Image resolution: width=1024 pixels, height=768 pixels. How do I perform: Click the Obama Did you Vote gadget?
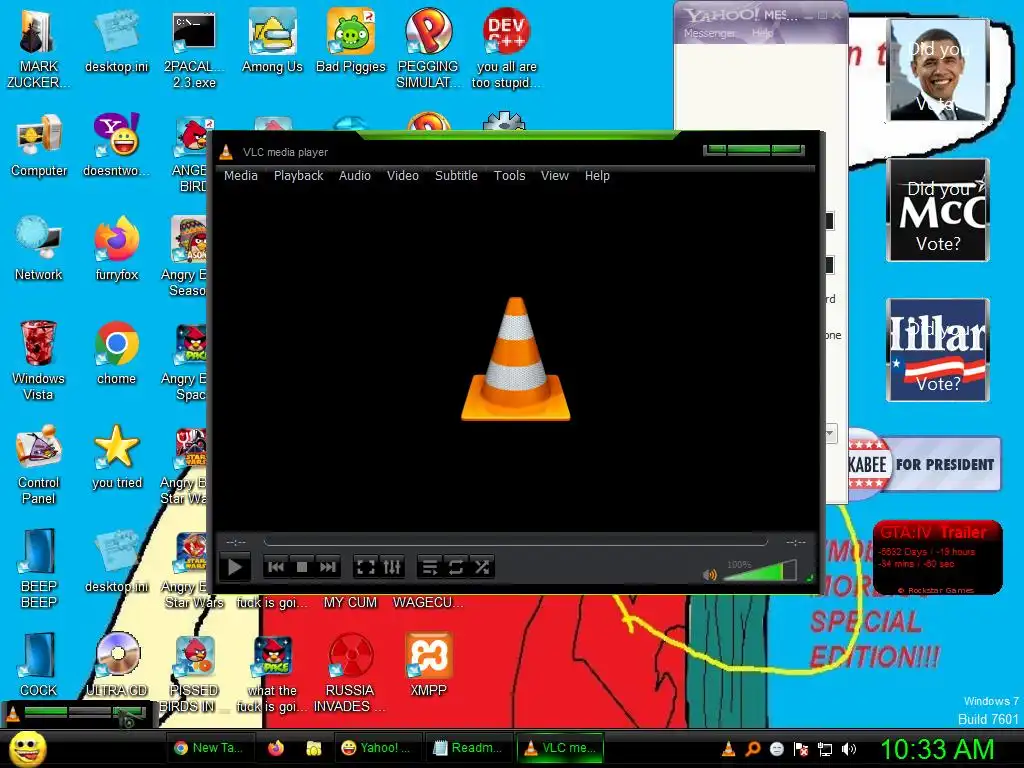(938, 69)
